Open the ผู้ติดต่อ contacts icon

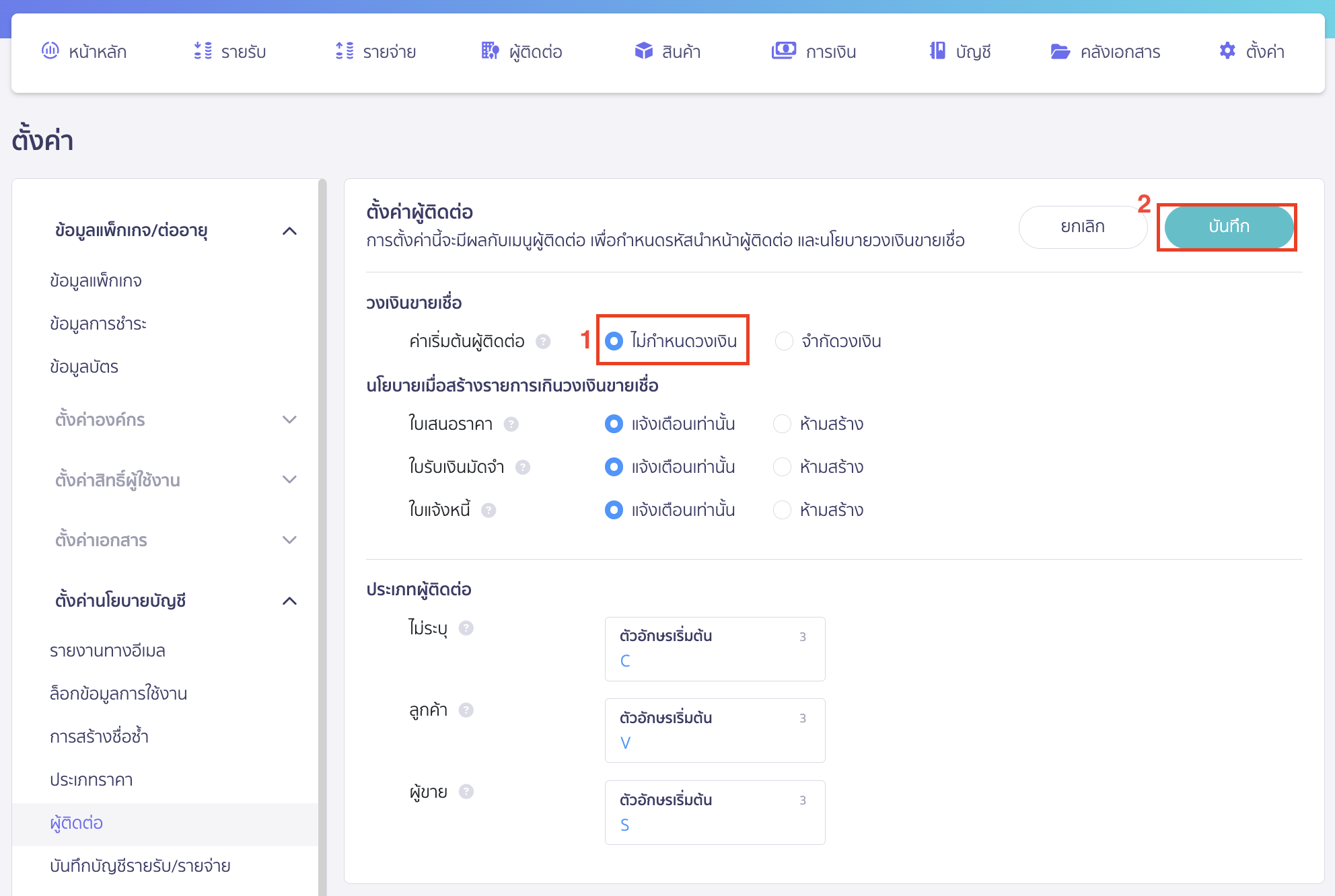pos(491,51)
